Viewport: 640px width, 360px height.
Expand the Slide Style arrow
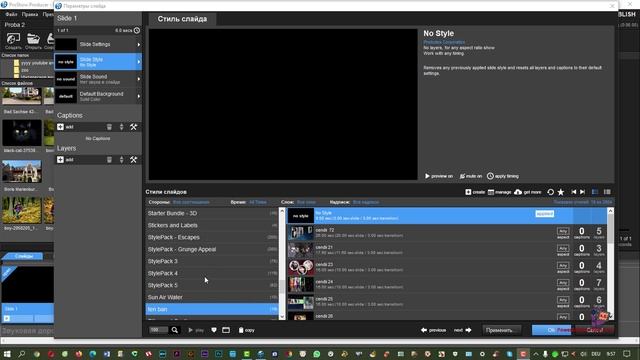(x=139, y=62)
